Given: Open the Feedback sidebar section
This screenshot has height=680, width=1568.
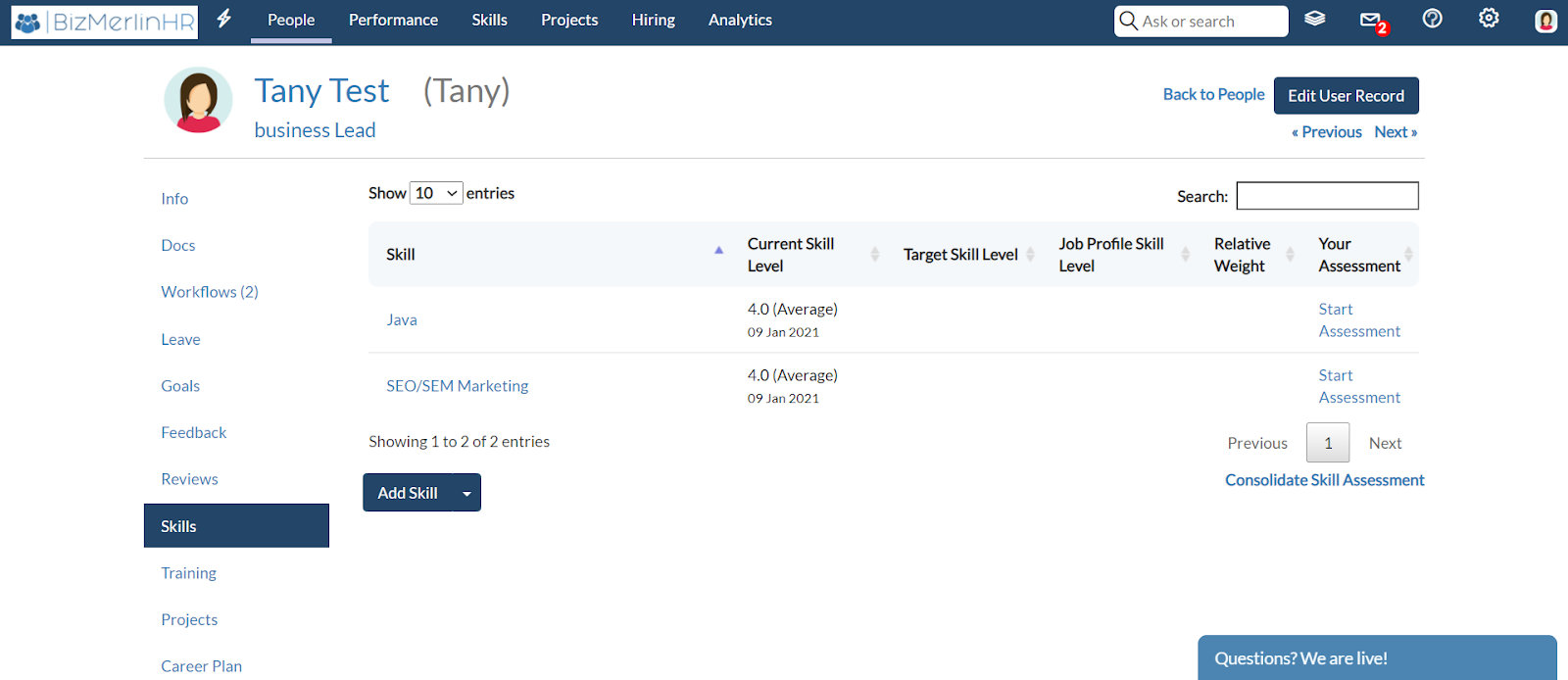Looking at the screenshot, I should click(193, 432).
